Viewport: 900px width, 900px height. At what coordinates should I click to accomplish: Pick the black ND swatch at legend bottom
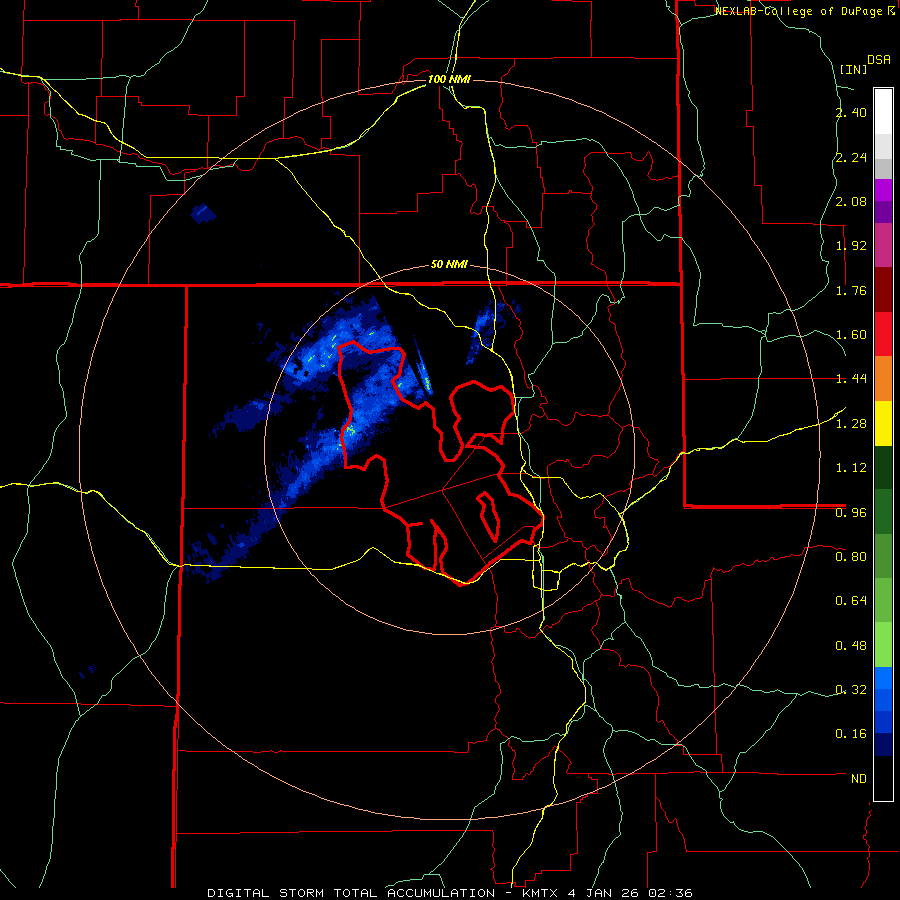pyautogui.click(x=883, y=778)
